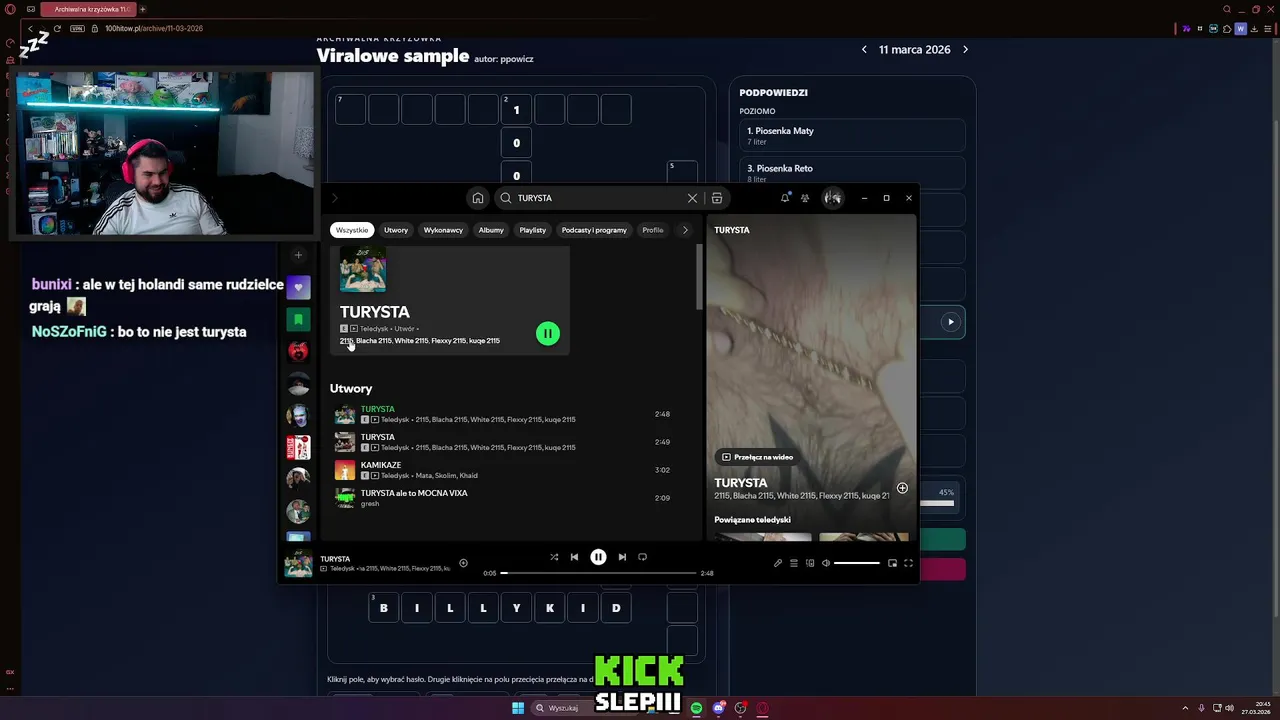Click into the Spotify search field
This screenshot has width=1280, height=720.
click(600, 198)
